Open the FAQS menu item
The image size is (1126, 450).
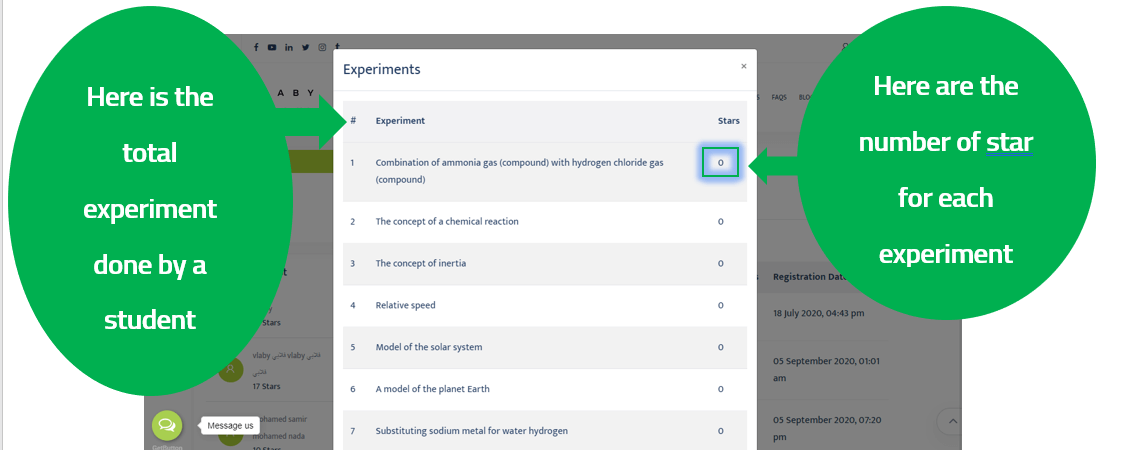click(779, 97)
